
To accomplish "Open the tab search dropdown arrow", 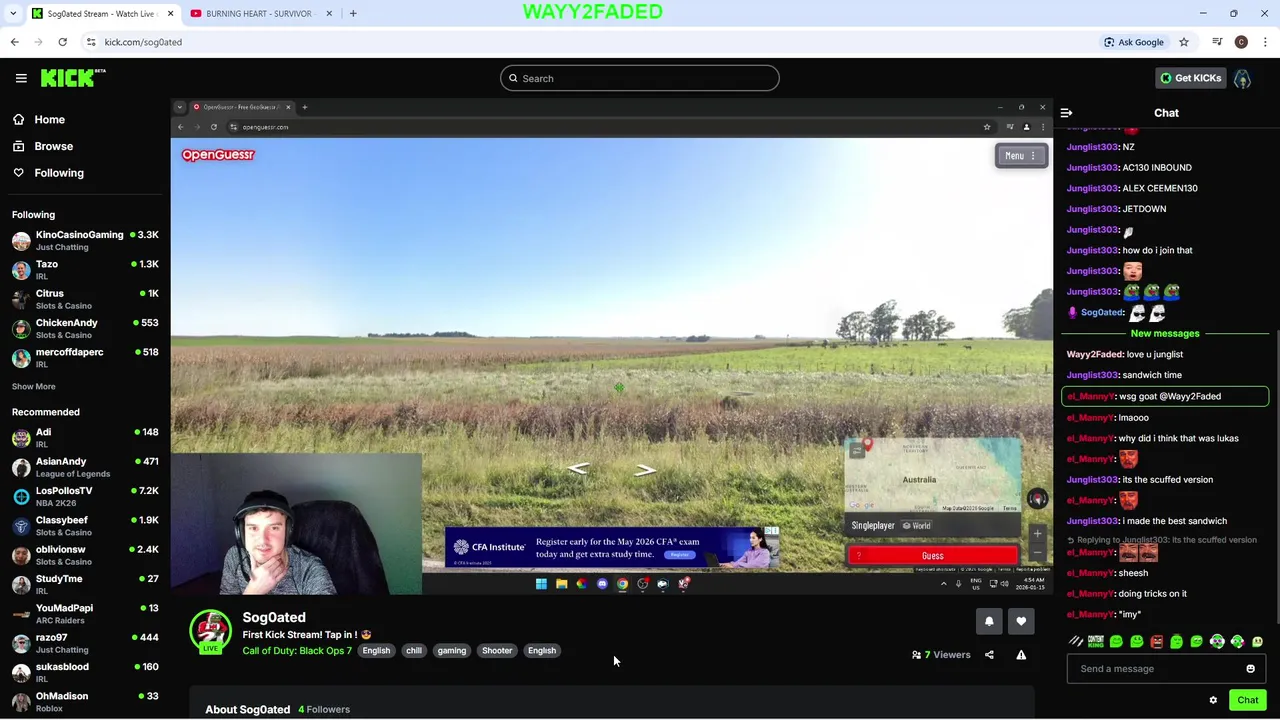I will point(13,13).
